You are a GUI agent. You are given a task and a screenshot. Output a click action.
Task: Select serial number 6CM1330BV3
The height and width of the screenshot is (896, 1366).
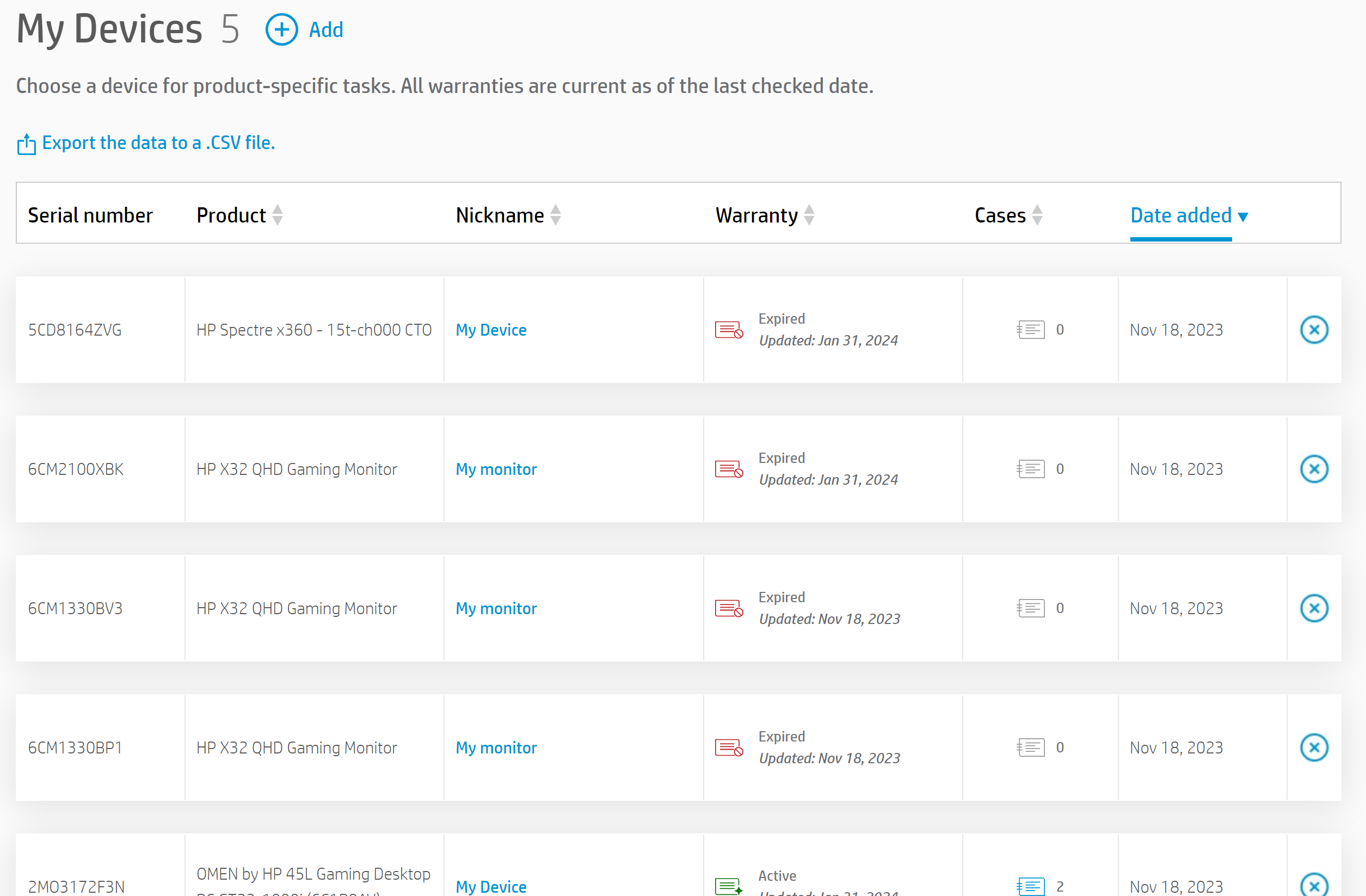click(75, 608)
